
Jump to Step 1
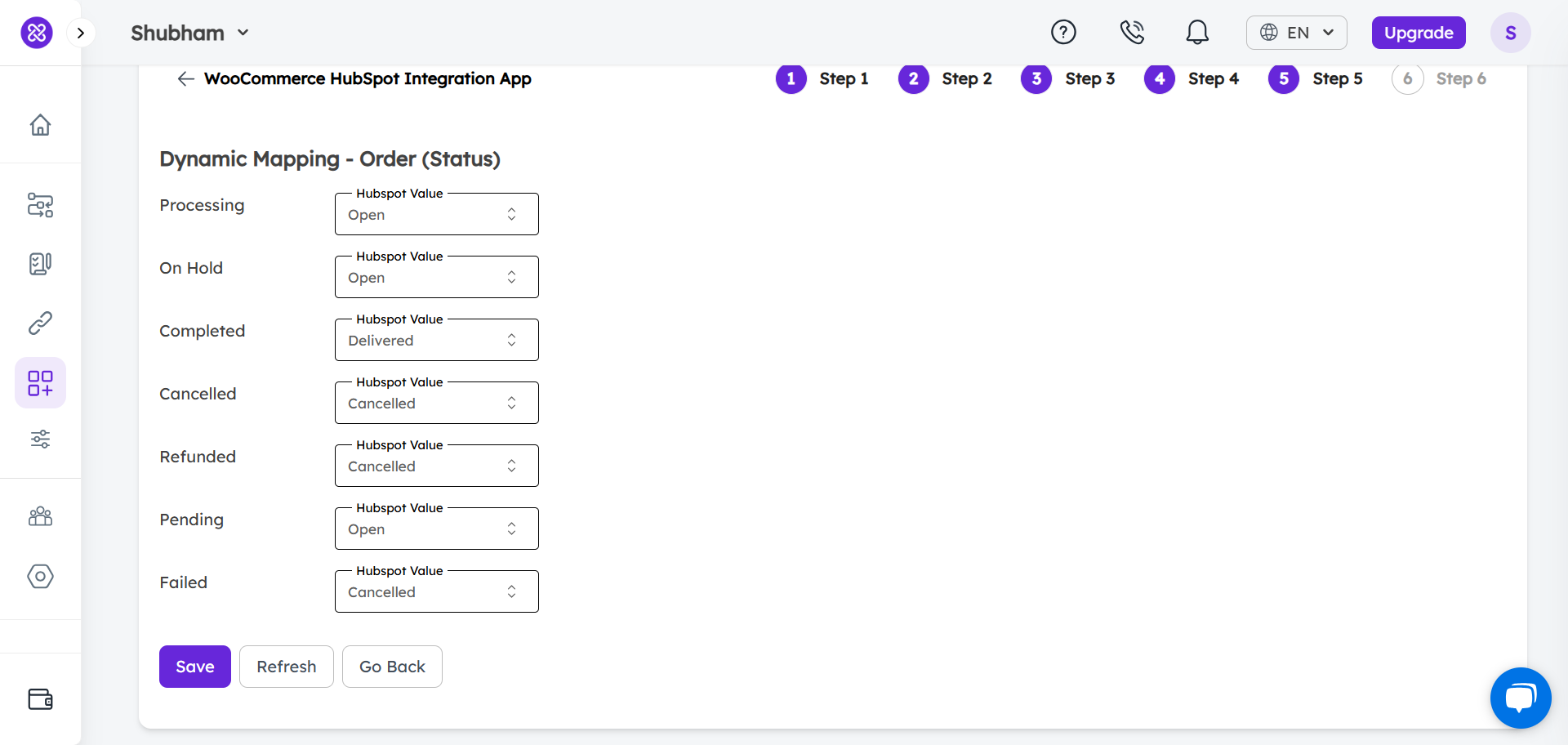(x=822, y=78)
